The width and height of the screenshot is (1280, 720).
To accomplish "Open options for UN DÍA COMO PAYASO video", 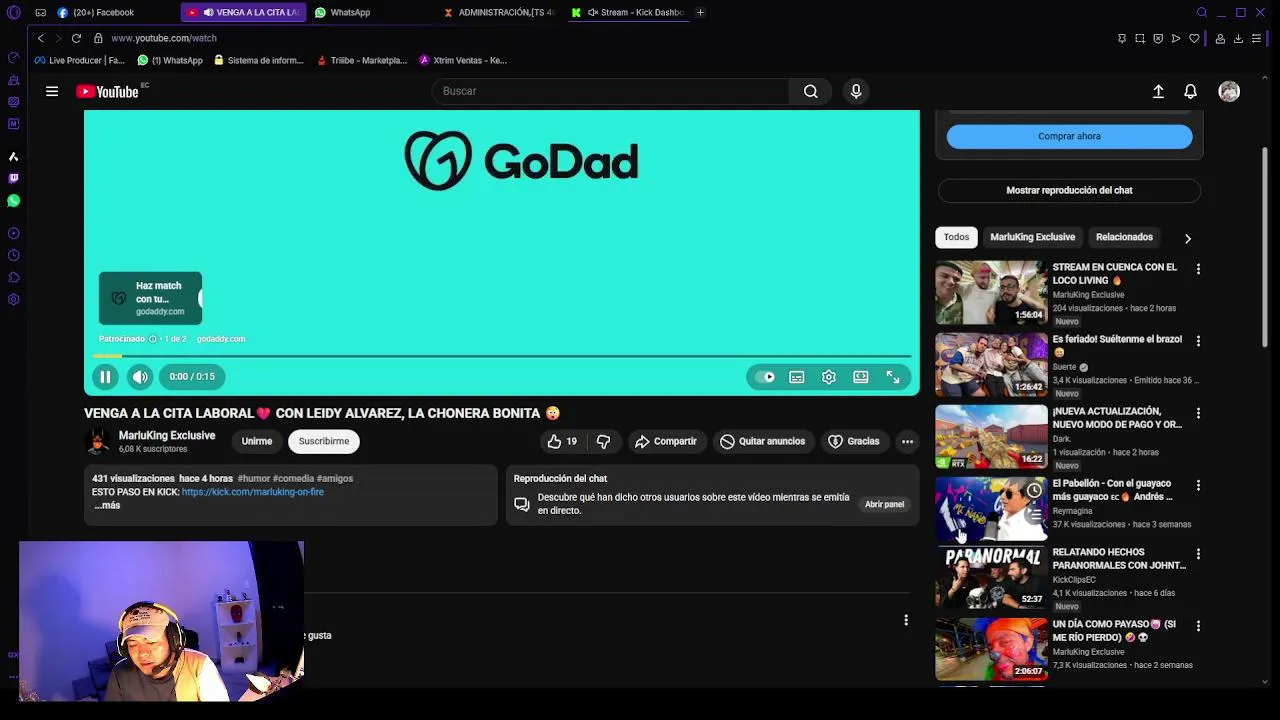I will tap(1198, 626).
